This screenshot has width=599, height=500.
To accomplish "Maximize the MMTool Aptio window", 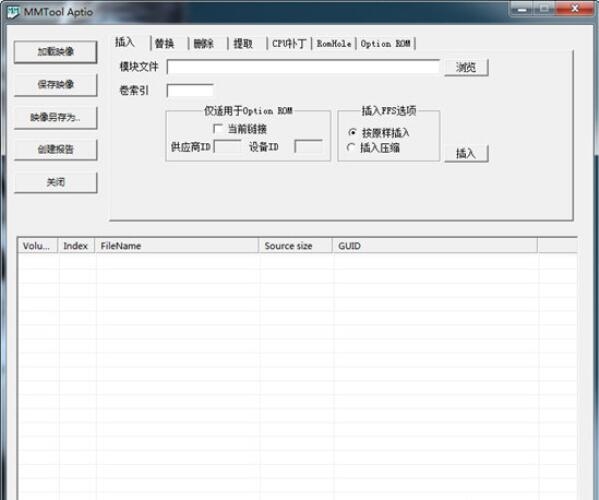I will (544, 8).
